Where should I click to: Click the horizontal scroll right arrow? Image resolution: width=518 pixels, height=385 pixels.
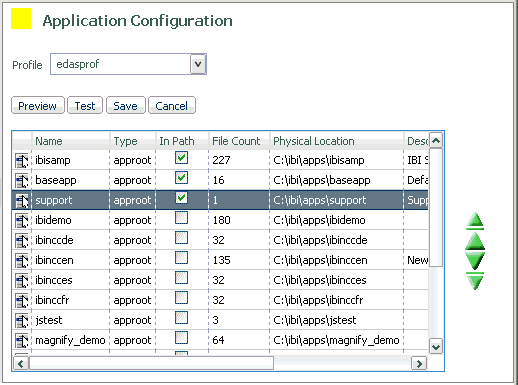(x=419, y=363)
